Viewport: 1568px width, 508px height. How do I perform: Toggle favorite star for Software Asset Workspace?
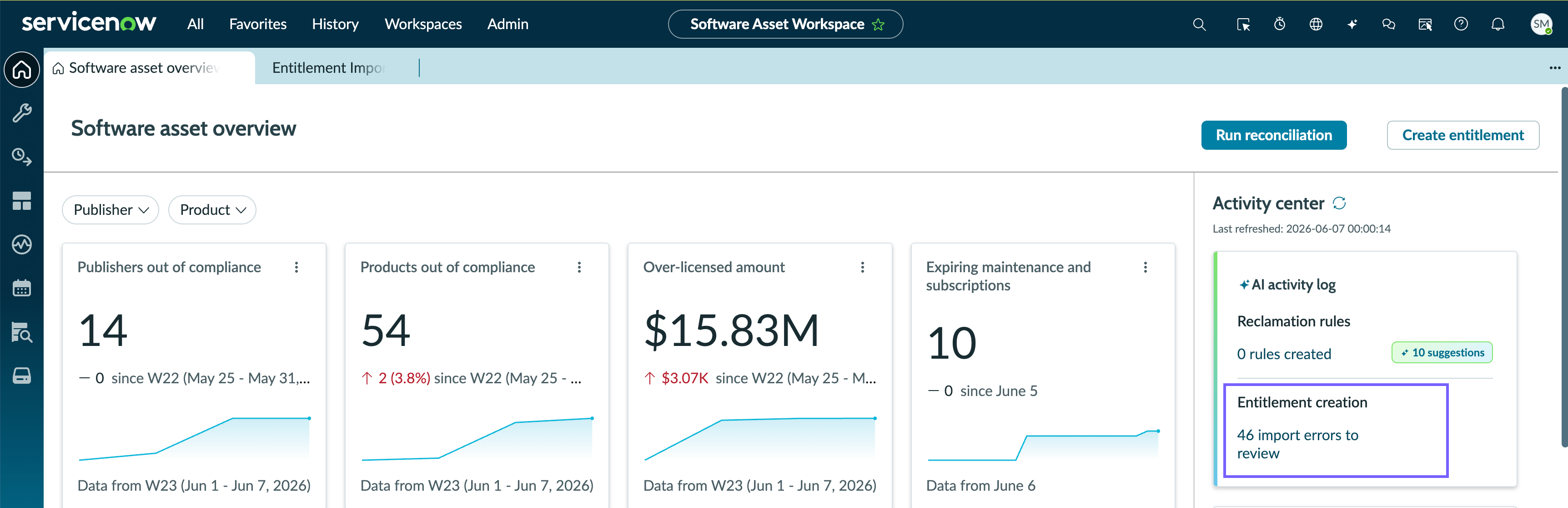878,25
